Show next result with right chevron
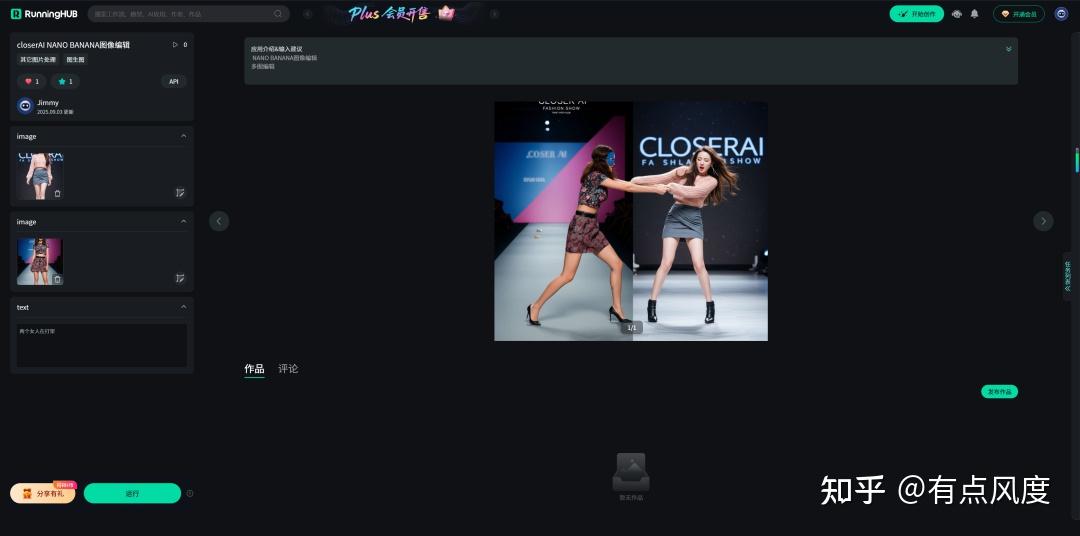1080x536 pixels. [1043, 221]
